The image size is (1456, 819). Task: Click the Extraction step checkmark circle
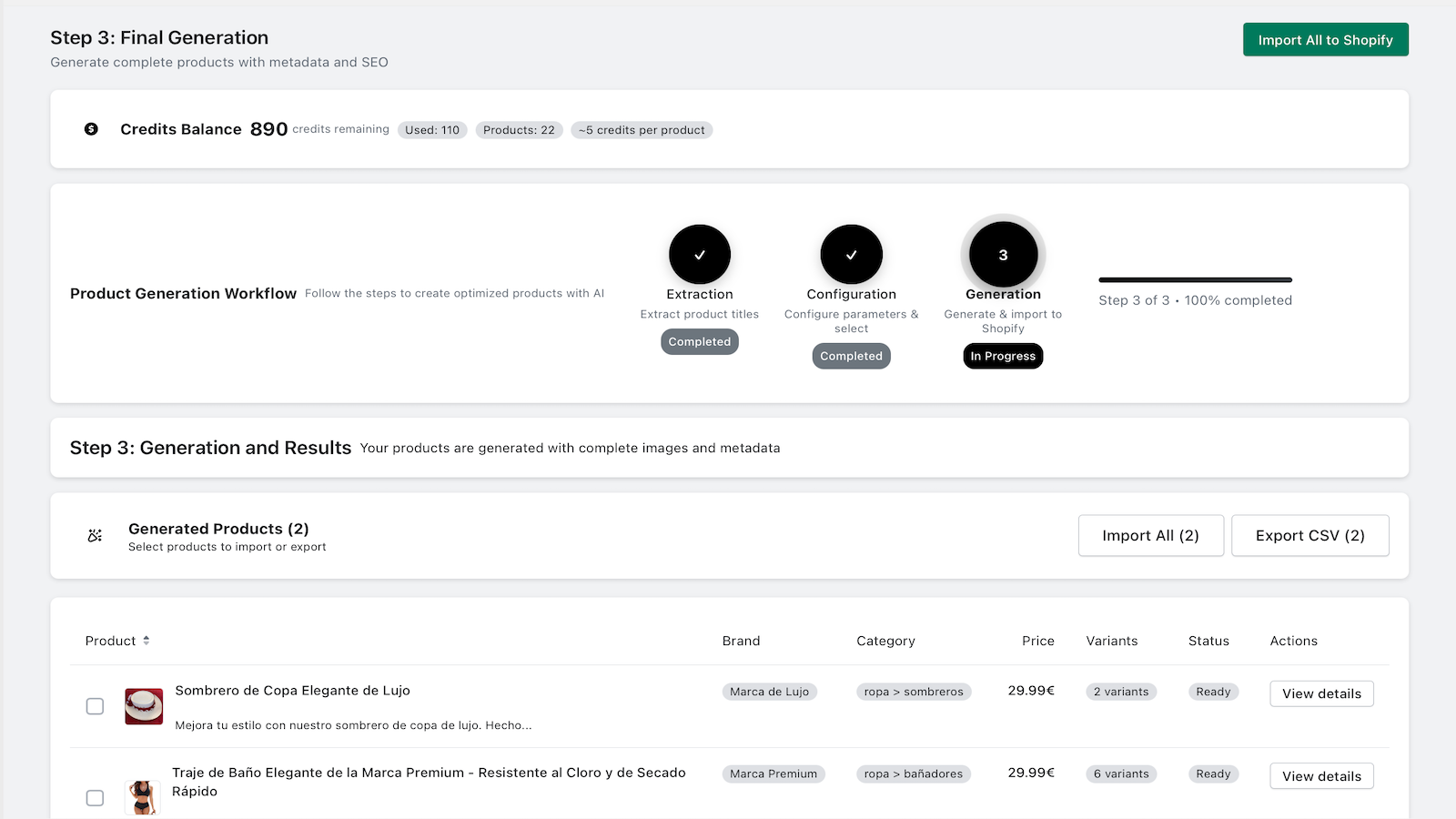point(699,255)
